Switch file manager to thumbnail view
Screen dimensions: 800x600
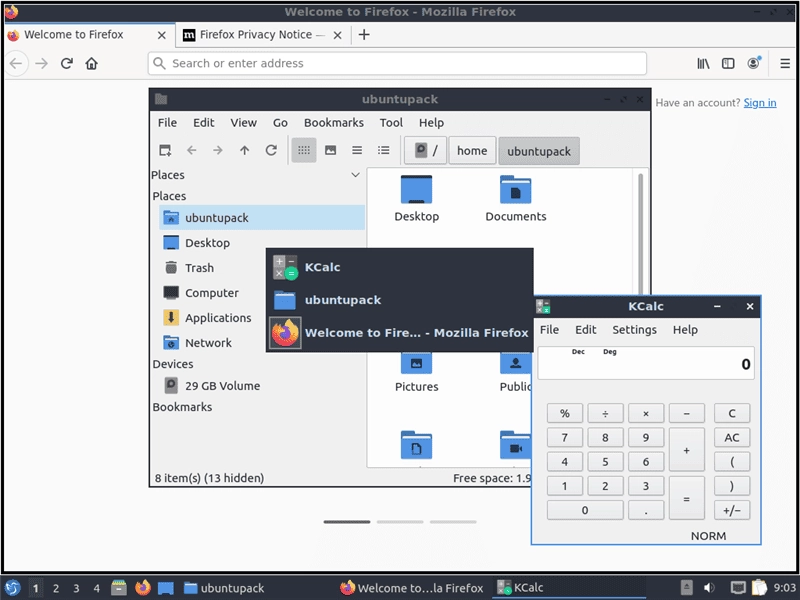coord(331,150)
